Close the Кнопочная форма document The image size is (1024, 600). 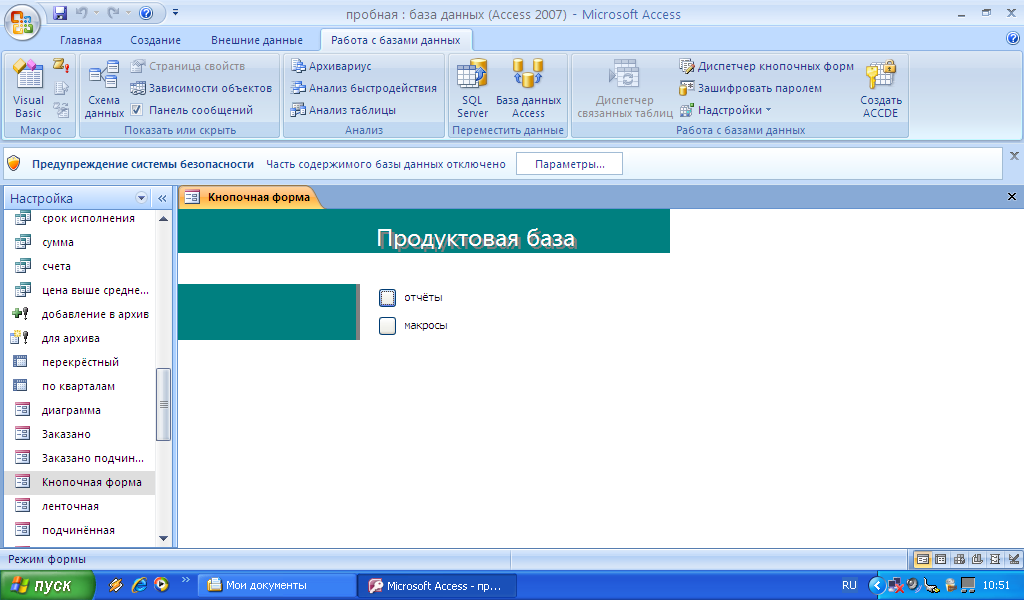point(1012,197)
